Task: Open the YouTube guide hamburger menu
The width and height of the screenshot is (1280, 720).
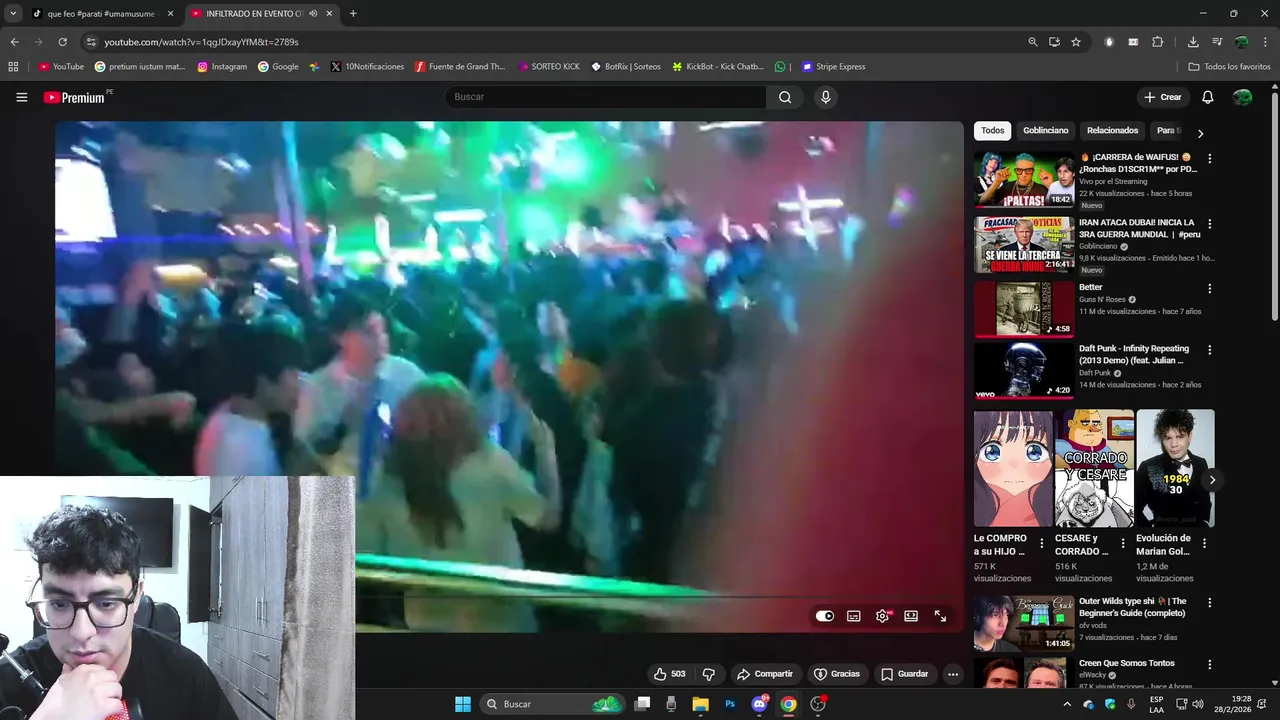Action: click(x=21, y=97)
